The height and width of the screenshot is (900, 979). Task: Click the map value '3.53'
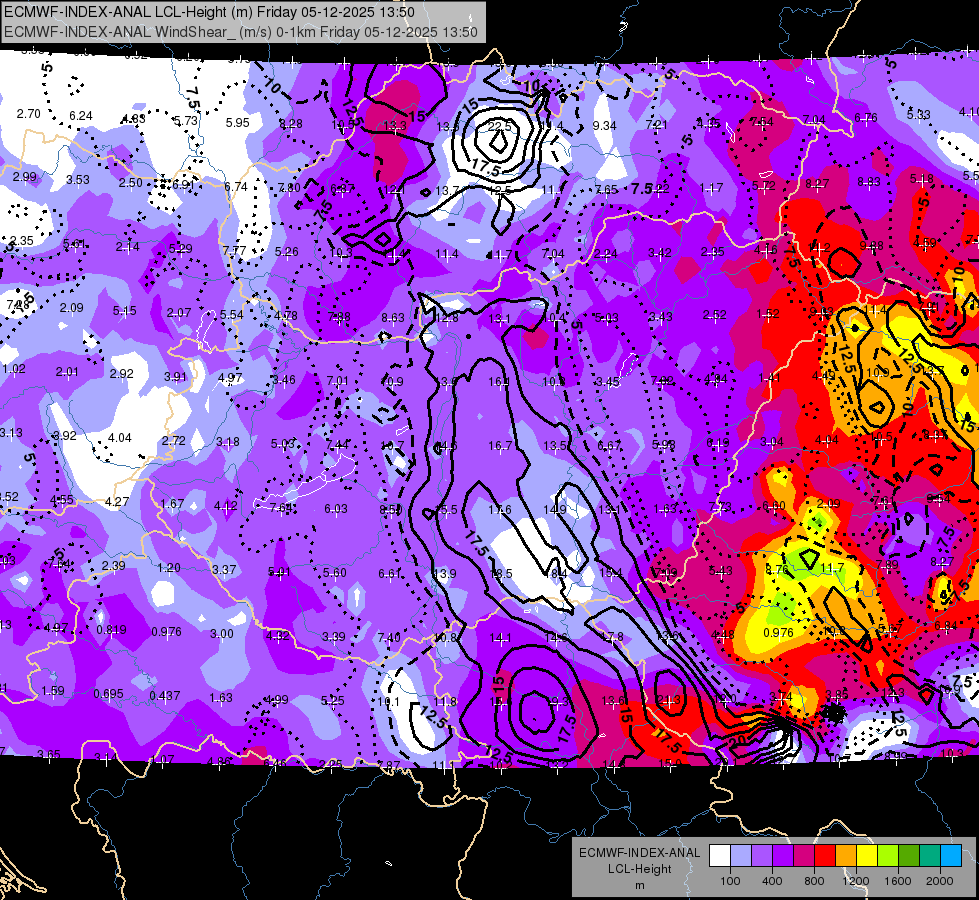[x=78, y=180]
